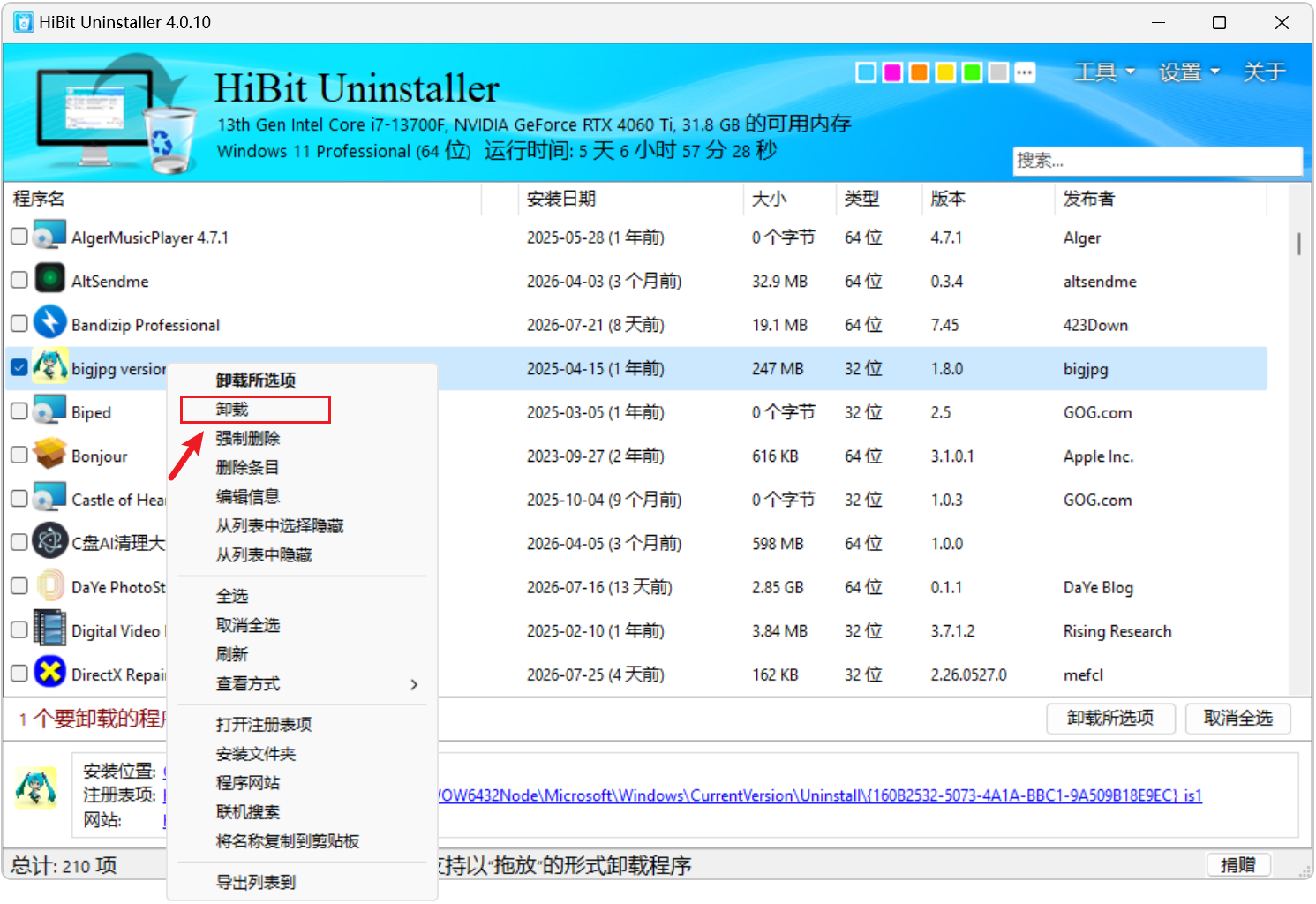Sort by the 大小 column header
Viewport: 1316px width, 904px height.
[789, 199]
